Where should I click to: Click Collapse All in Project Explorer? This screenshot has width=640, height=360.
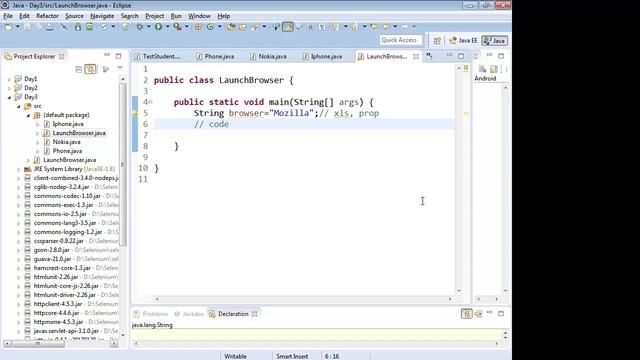pyautogui.click(x=79, y=69)
